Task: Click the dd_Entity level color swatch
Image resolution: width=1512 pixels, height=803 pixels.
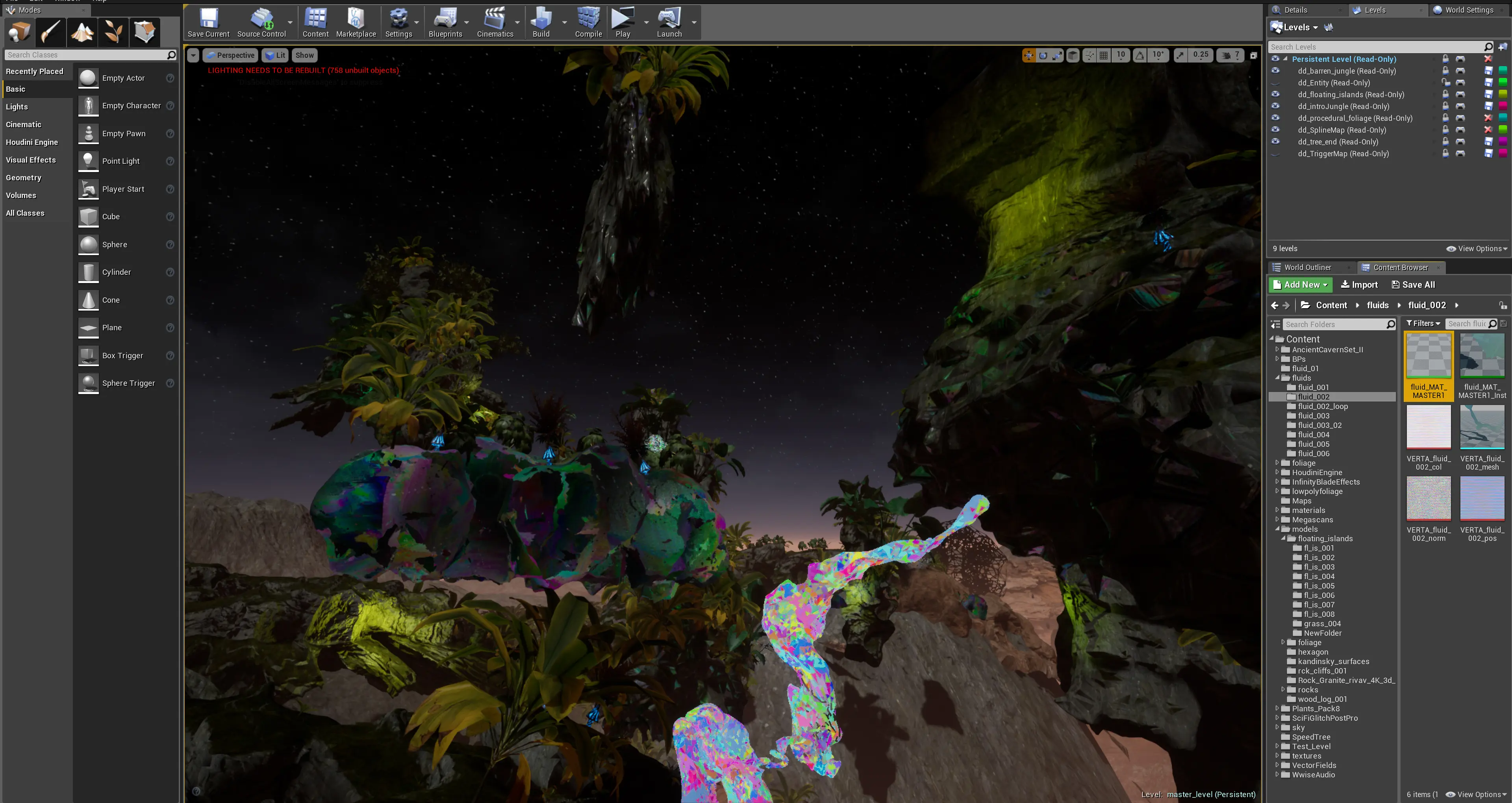Action: (1503, 82)
